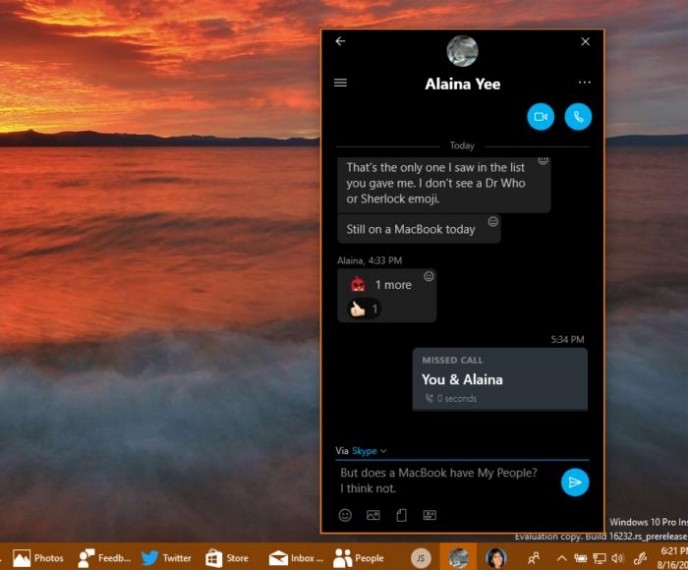Image resolution: width=688 pixels, height=570 pixels.
Task: Go back with the arrow button
Action: 340,42
